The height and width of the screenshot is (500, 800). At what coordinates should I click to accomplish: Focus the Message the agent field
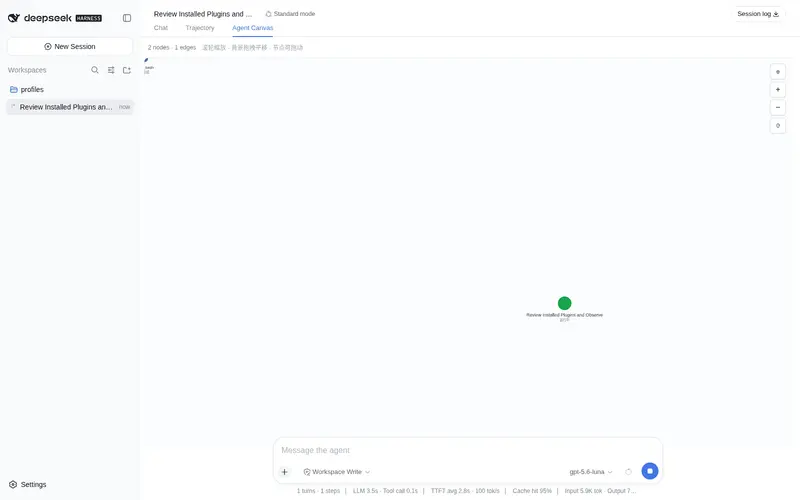point(467,450)
